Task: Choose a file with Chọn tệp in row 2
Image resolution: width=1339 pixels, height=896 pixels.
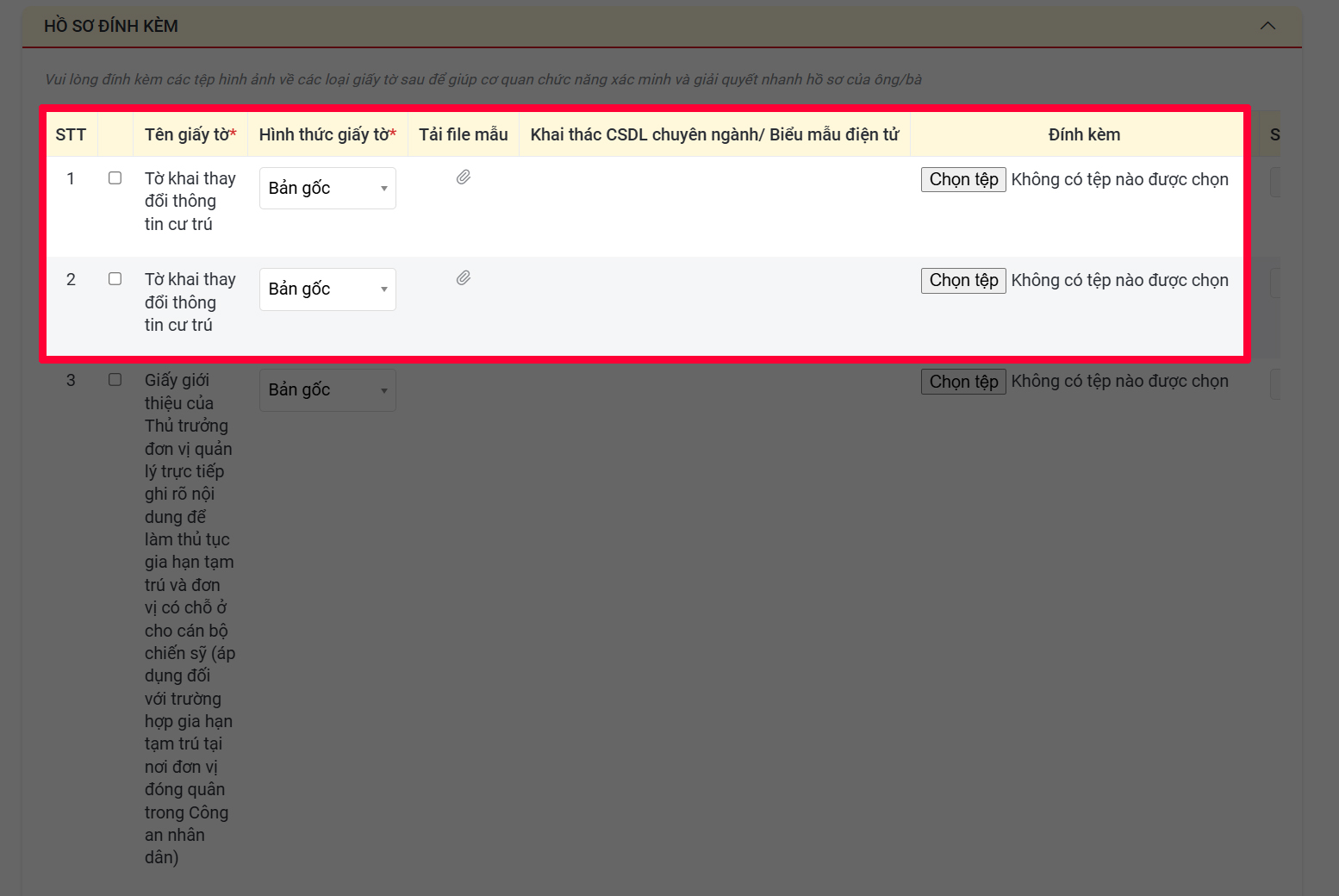Action: (x=963, y=281)
